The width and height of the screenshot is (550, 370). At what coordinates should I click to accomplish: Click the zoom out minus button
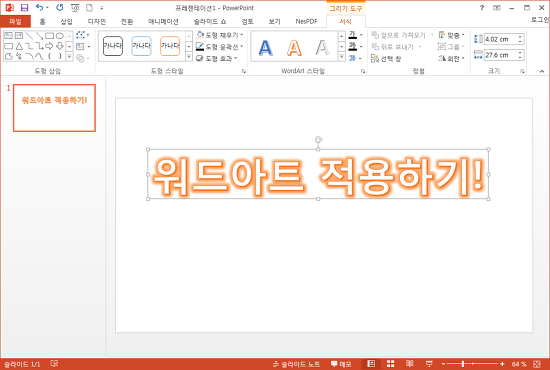(443, 364)
